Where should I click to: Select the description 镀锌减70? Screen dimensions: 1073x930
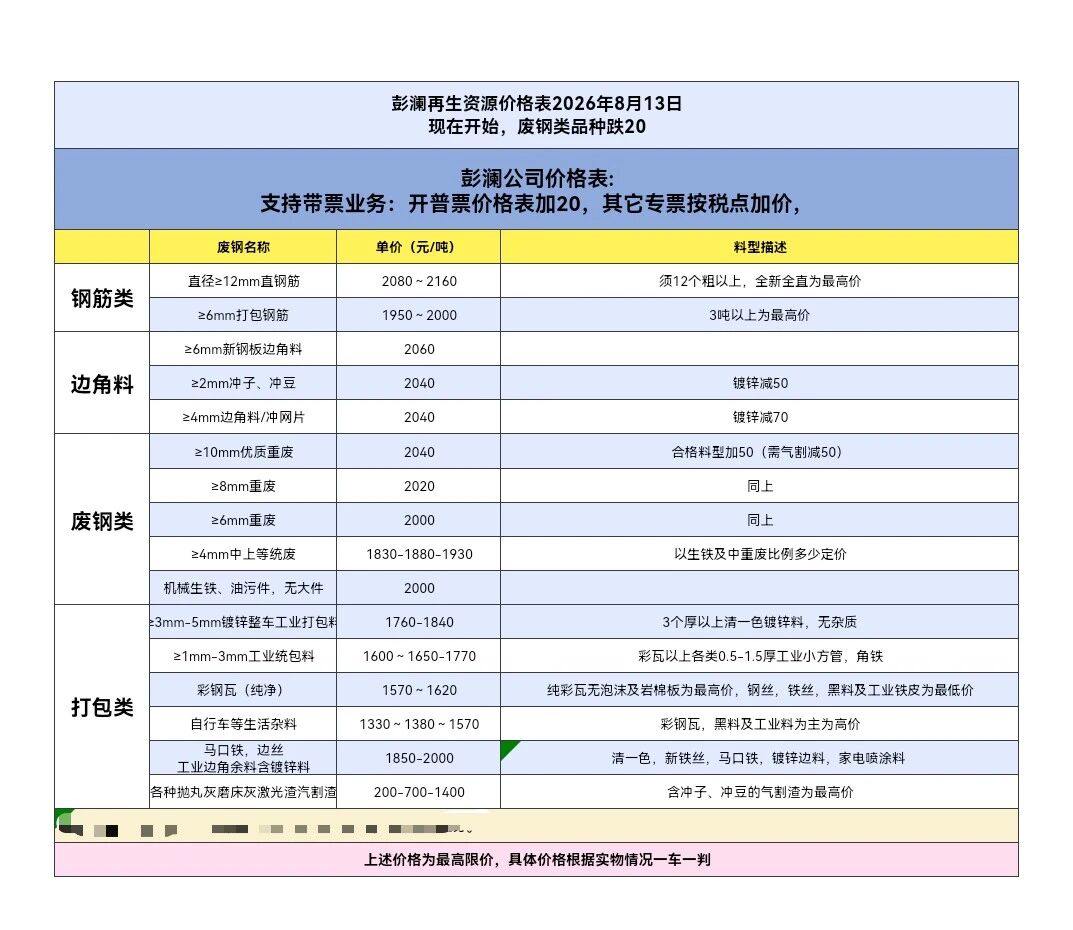point(760,417)
